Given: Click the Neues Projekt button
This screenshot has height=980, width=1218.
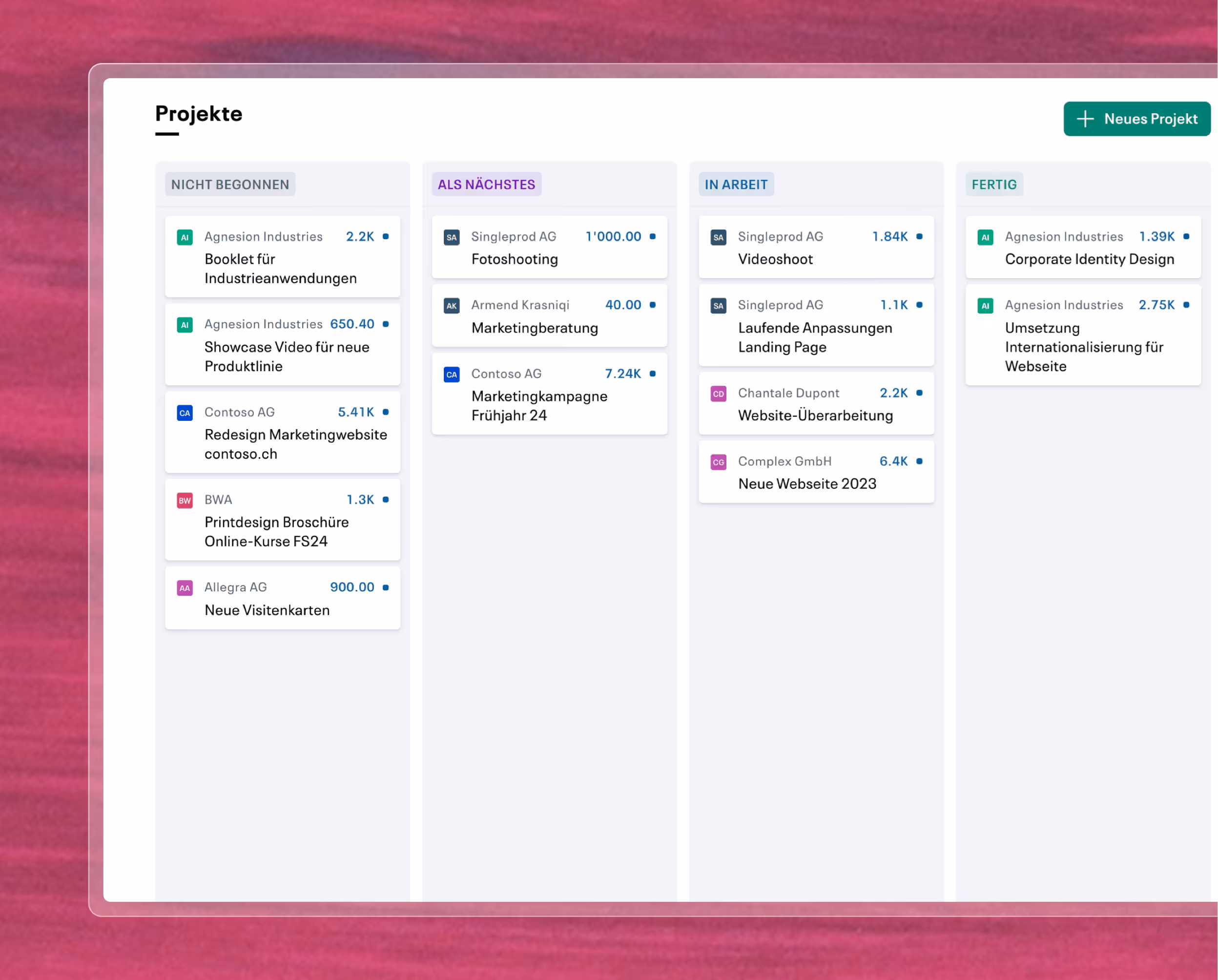Looking at the screenshot, I should 1136,119.
